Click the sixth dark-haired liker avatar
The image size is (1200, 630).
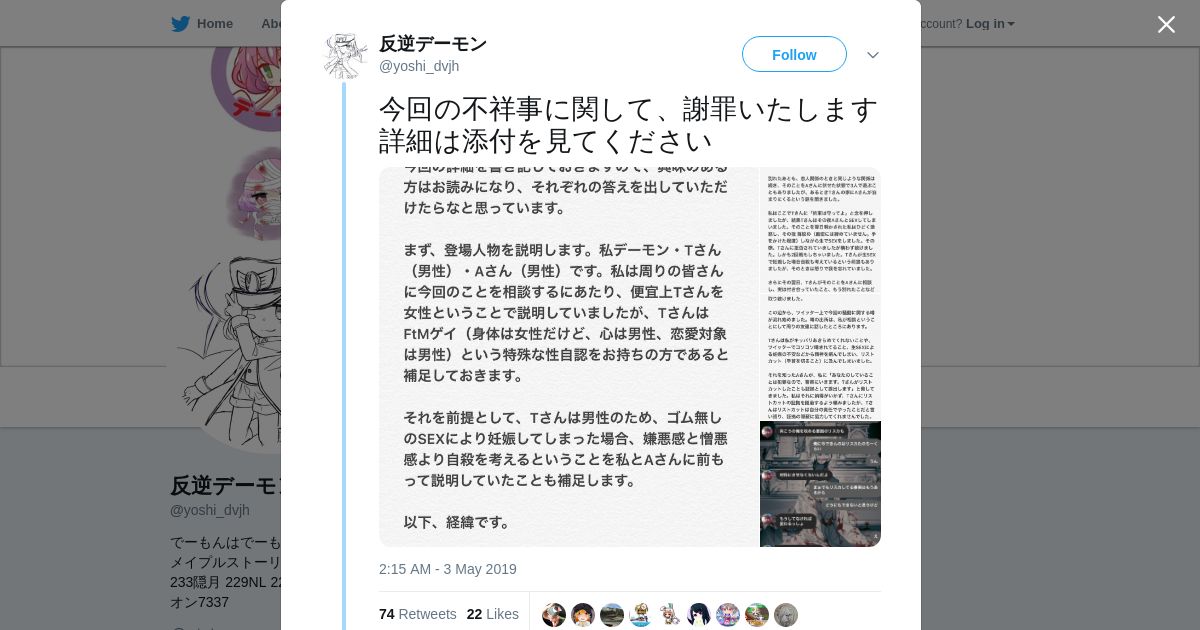pyautogui.click(x=699, y=615)
